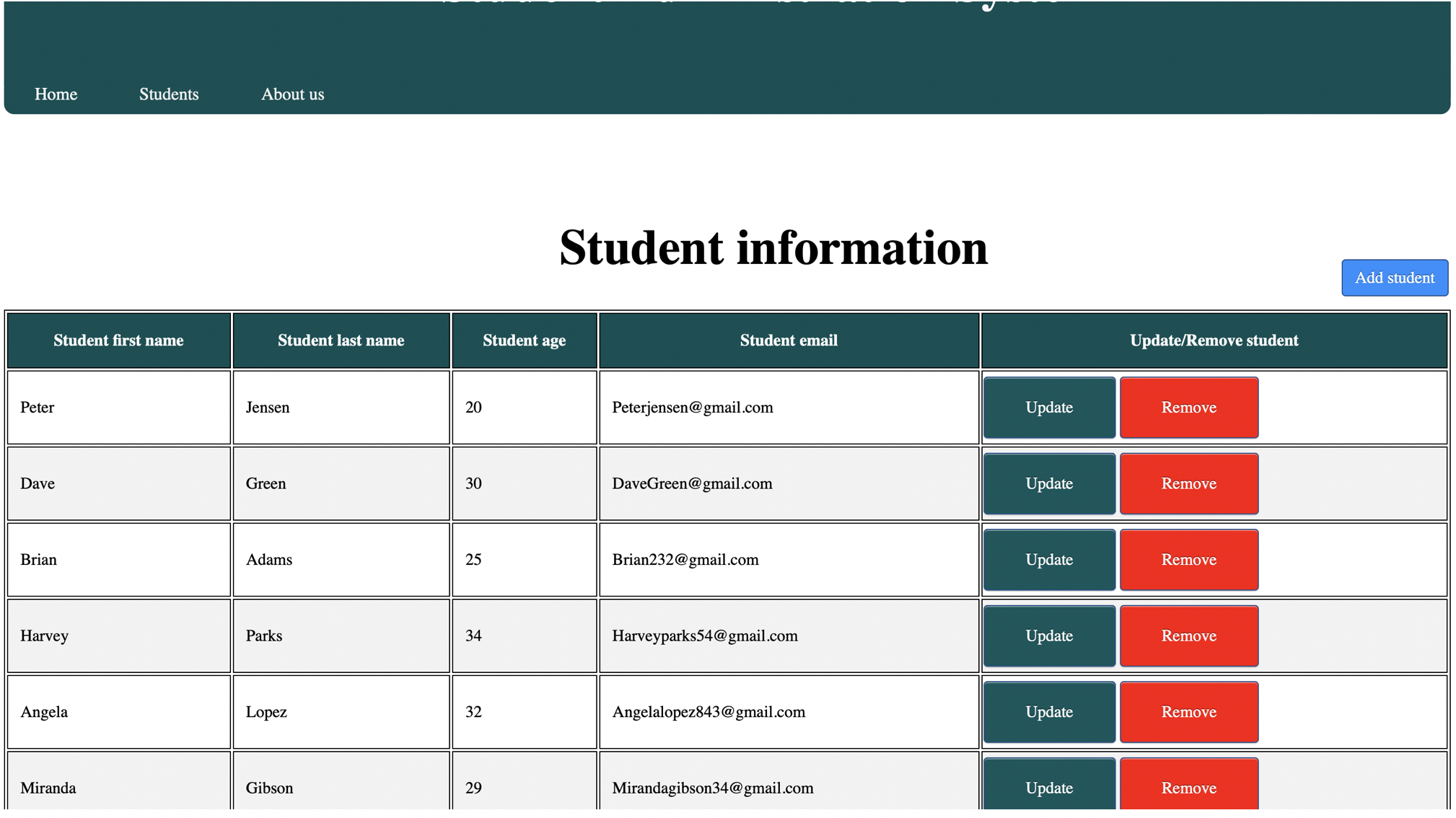Click the Update/Remove student column header

pyautogui.click(x=1214, y=340)
